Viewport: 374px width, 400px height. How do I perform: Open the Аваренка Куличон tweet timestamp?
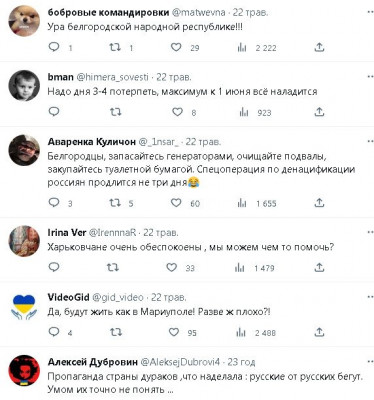(x=203, y=142)
